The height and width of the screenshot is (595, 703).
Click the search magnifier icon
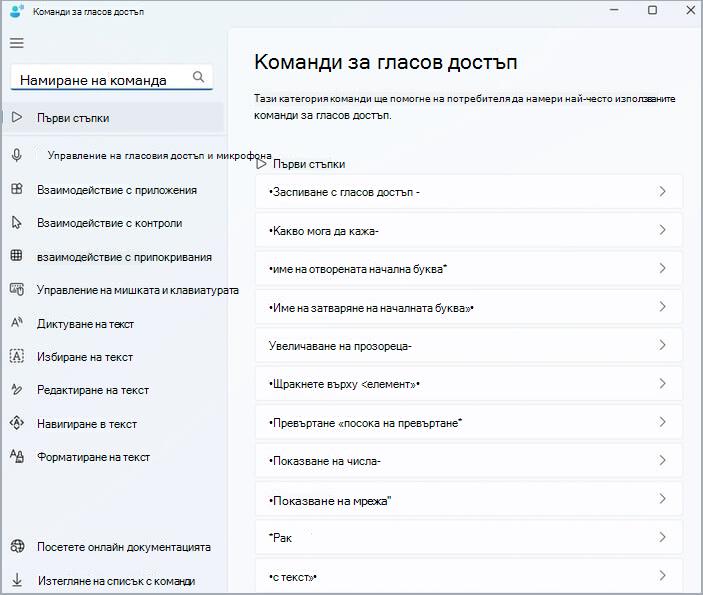pos(198,77)
